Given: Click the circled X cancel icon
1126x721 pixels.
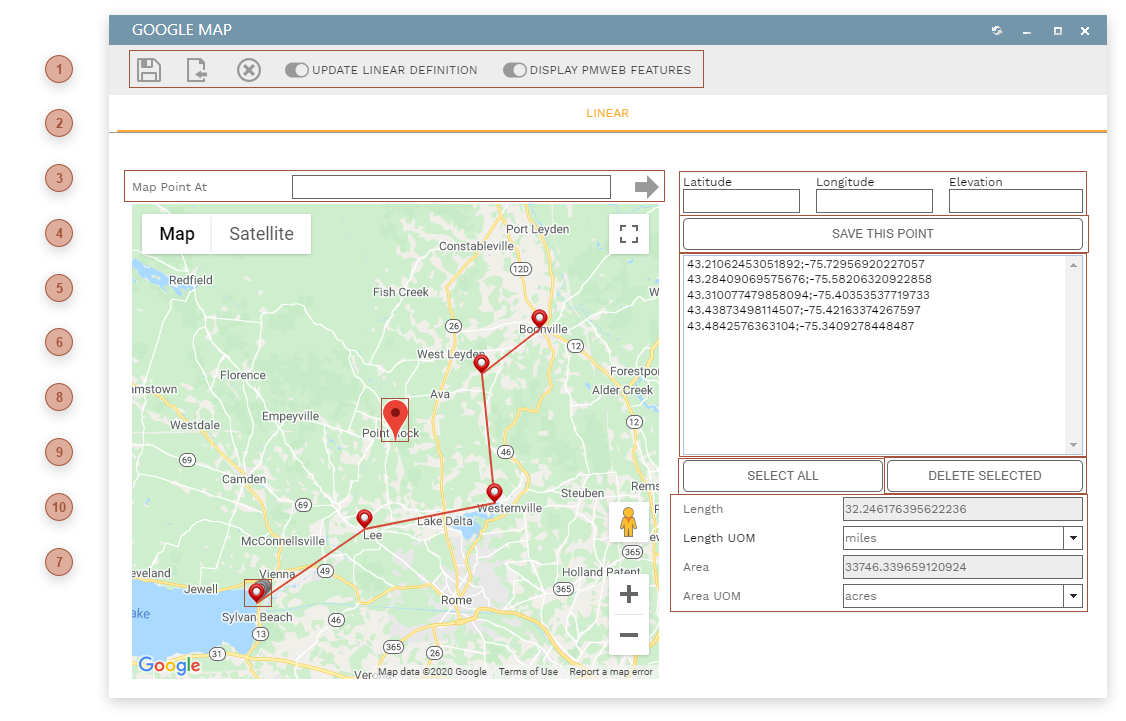Looking at the screenshot, I should tap(249, 70).
